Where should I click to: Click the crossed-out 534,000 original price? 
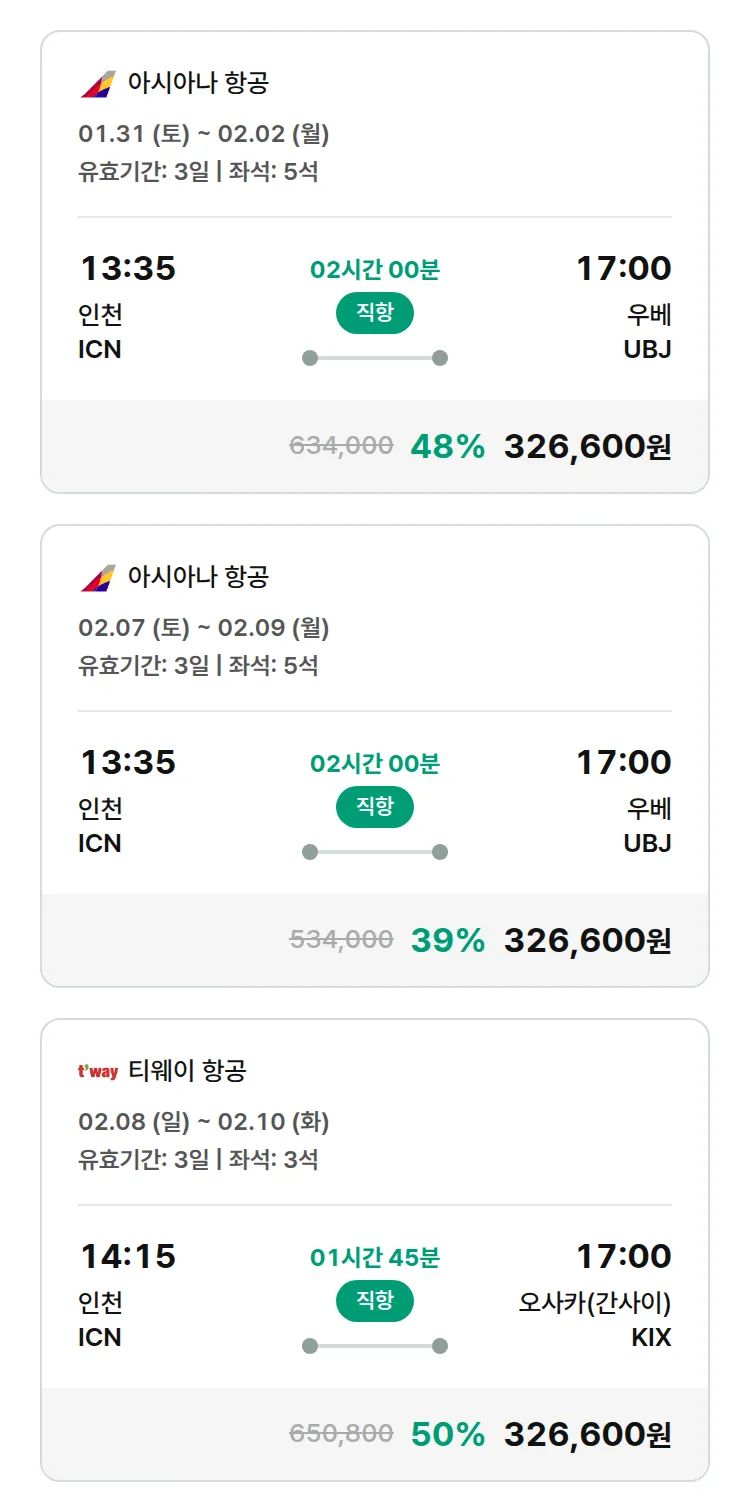point(341,940)
